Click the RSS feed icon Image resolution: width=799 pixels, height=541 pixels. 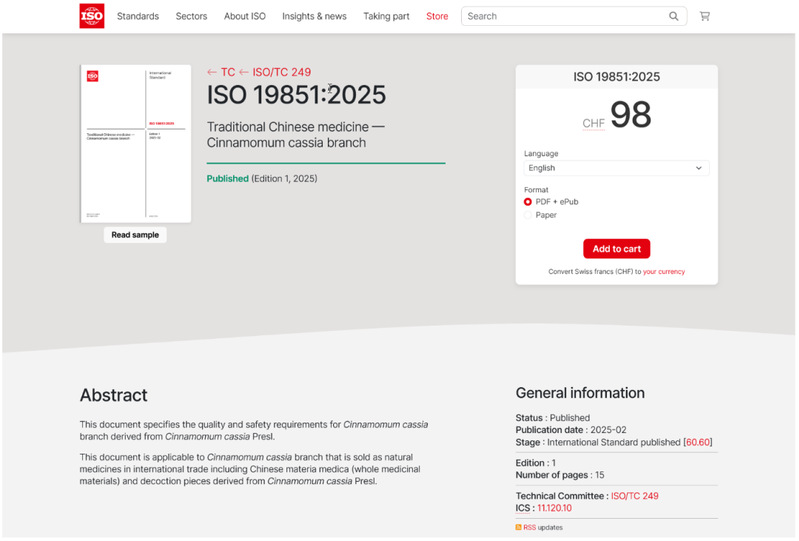519,527
